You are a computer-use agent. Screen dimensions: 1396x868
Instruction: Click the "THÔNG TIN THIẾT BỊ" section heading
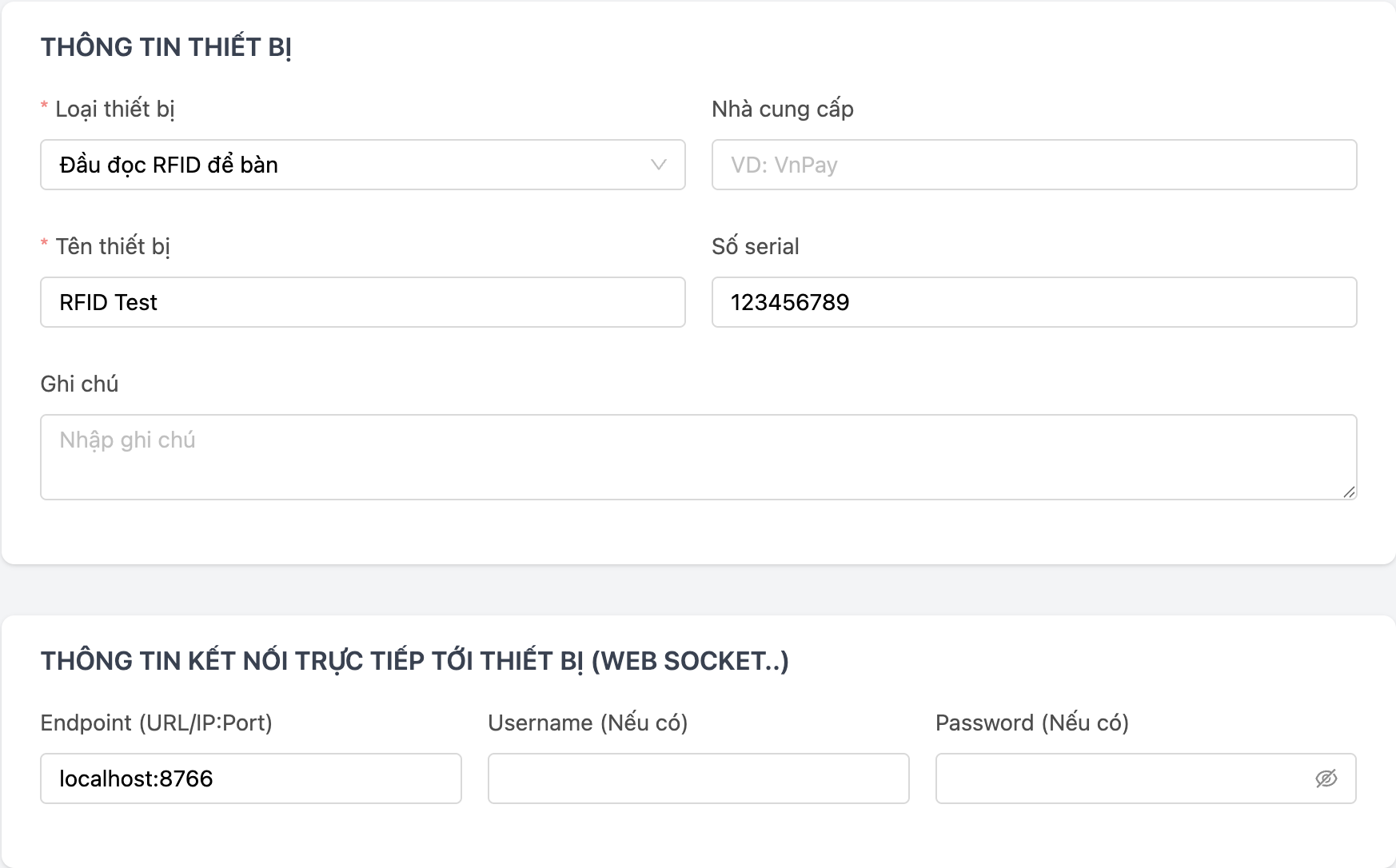tap(166, 47)
